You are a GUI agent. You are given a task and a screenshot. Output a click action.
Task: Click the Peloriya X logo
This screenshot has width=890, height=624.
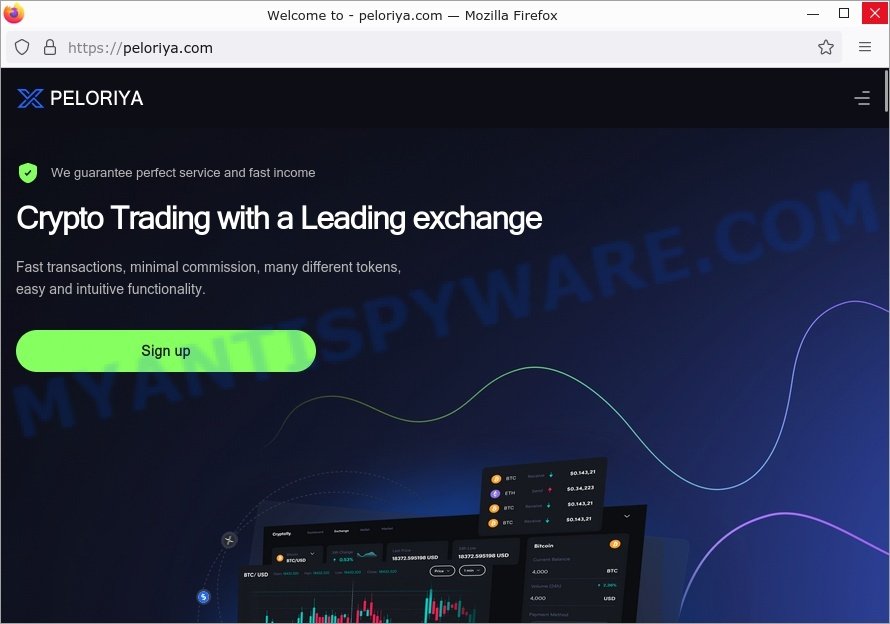[x=30, y=98]
